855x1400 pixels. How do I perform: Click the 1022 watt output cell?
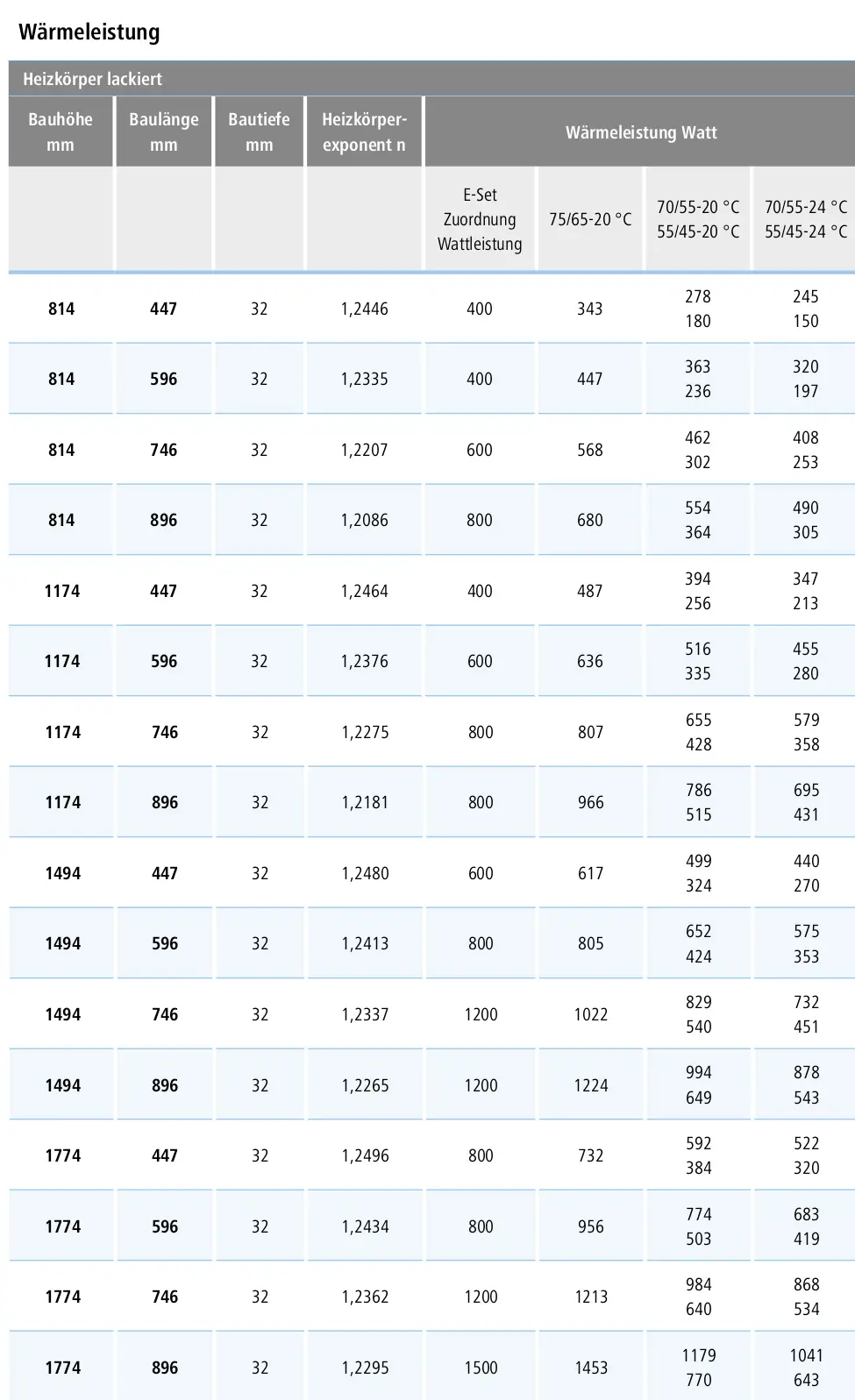pos(591,1014)
